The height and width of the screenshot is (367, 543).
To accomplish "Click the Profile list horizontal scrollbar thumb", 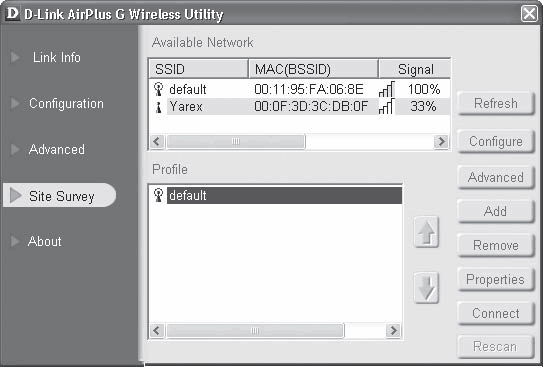I will [x=255, y=330].
